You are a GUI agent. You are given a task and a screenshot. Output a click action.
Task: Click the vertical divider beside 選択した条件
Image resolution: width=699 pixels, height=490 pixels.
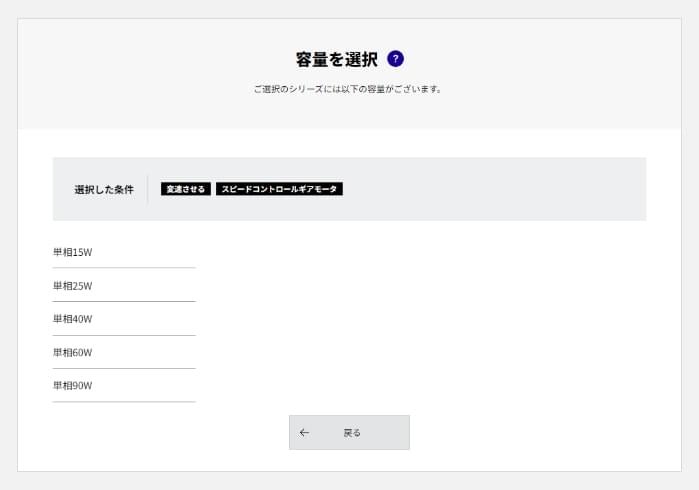pos(148,189)
